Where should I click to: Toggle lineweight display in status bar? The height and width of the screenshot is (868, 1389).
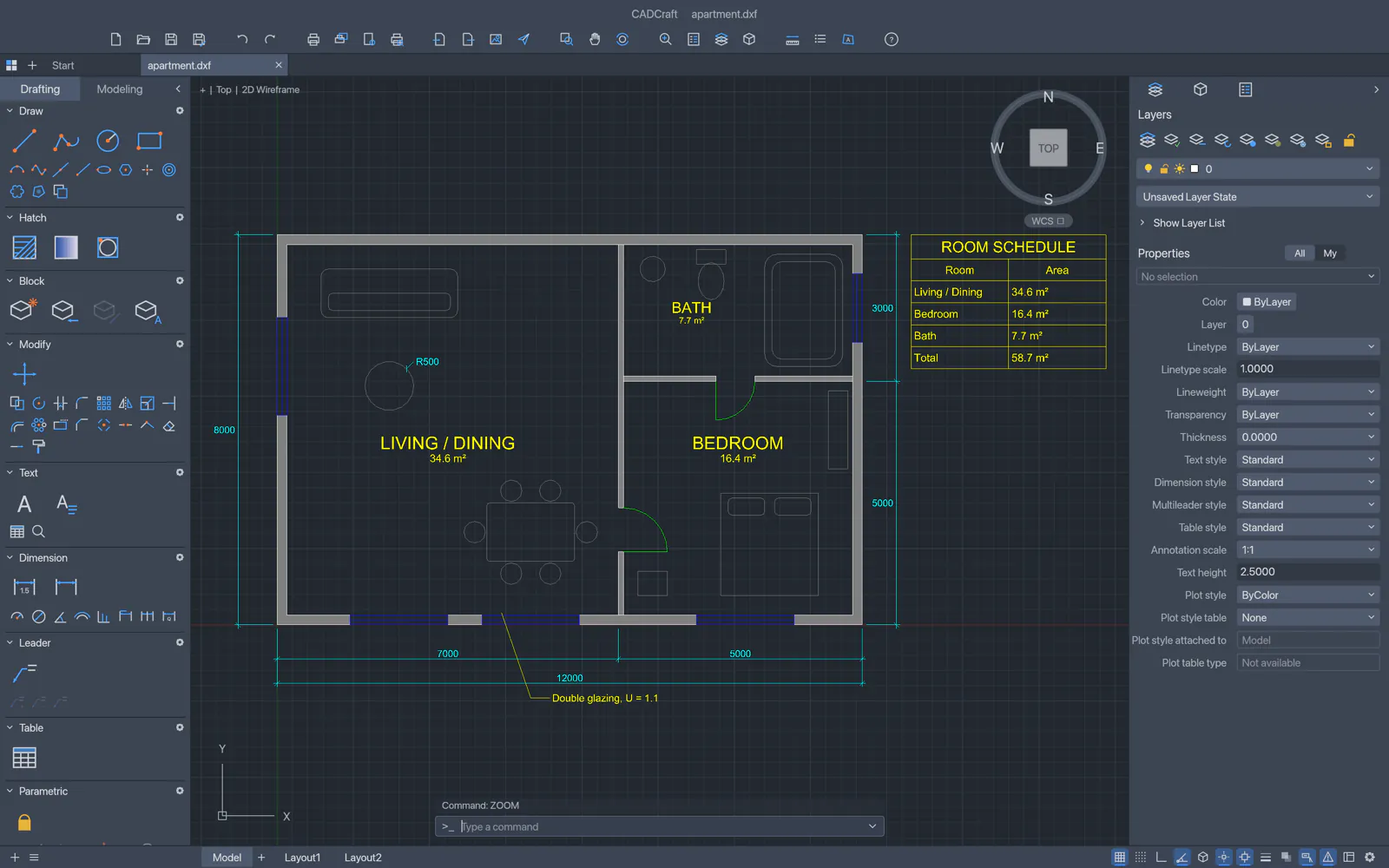tap(1266, 858)
